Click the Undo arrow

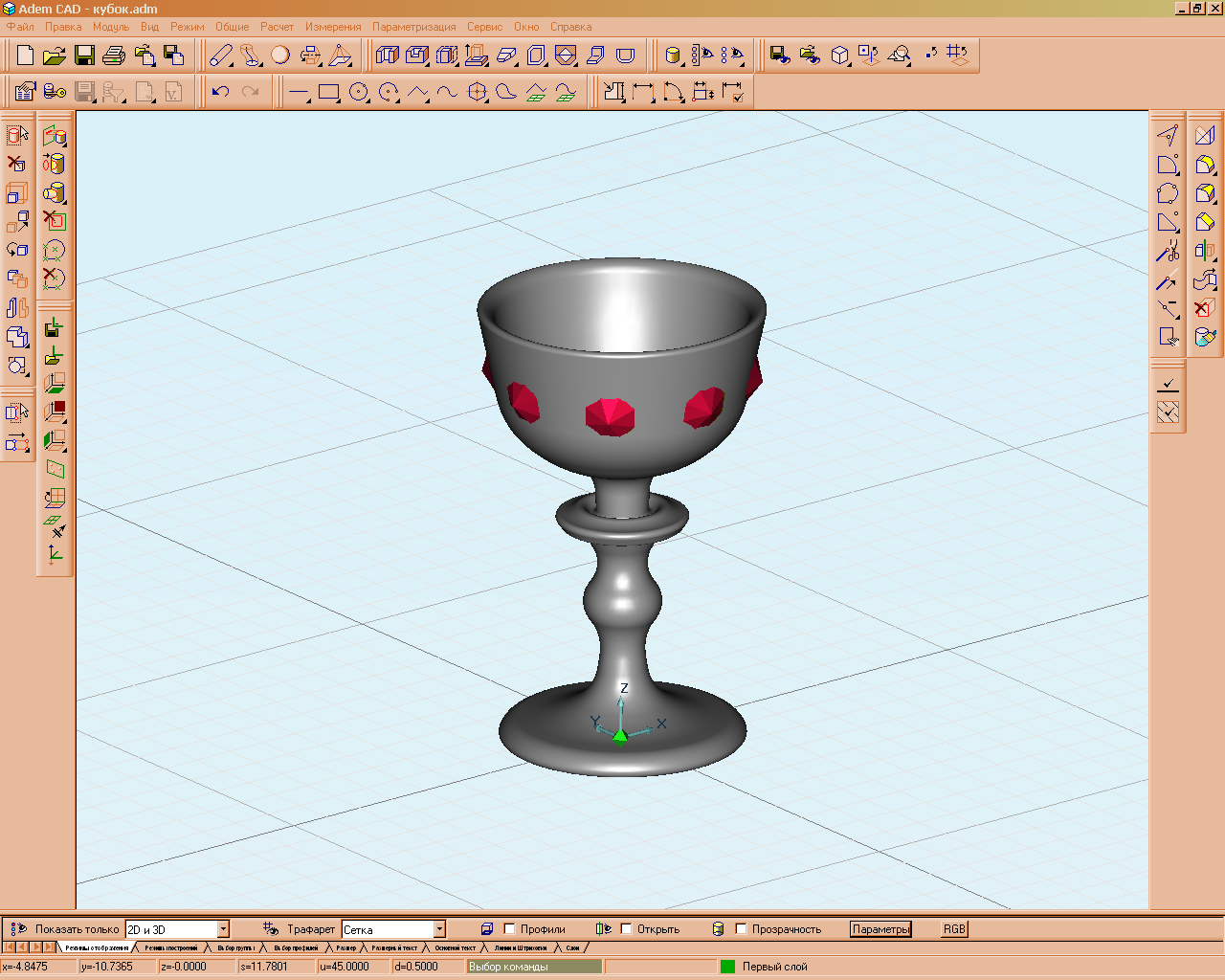tap(221, 92)
